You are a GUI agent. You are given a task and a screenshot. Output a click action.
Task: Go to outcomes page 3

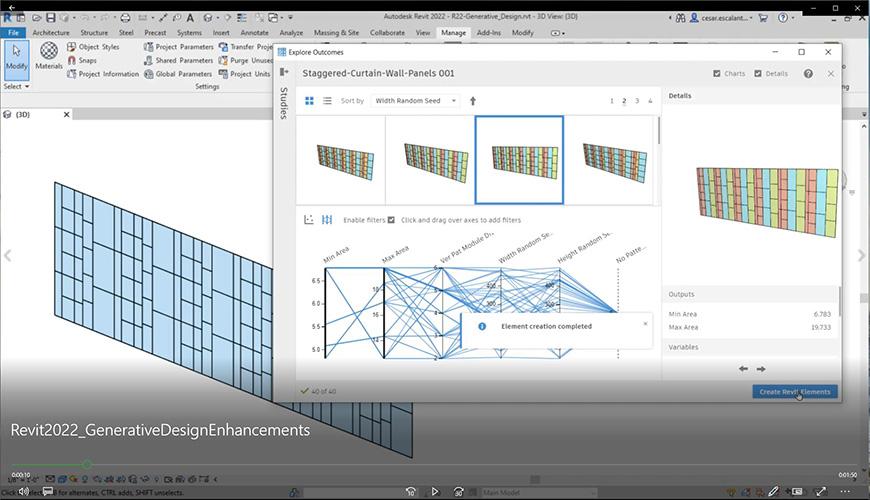click(637, 100)
